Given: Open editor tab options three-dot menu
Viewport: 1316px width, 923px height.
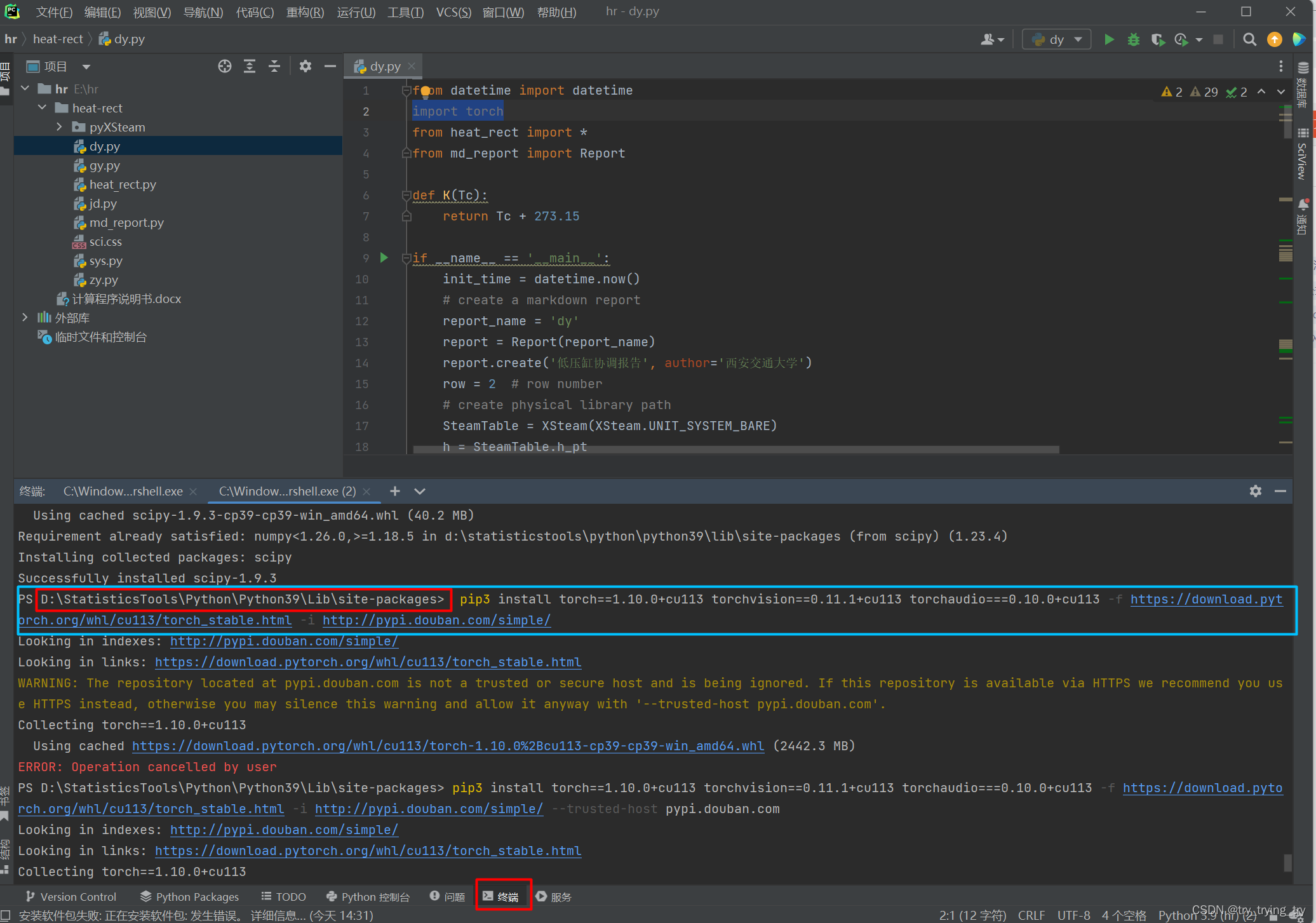Looking at the screenshot, I should coord(1280,66).
